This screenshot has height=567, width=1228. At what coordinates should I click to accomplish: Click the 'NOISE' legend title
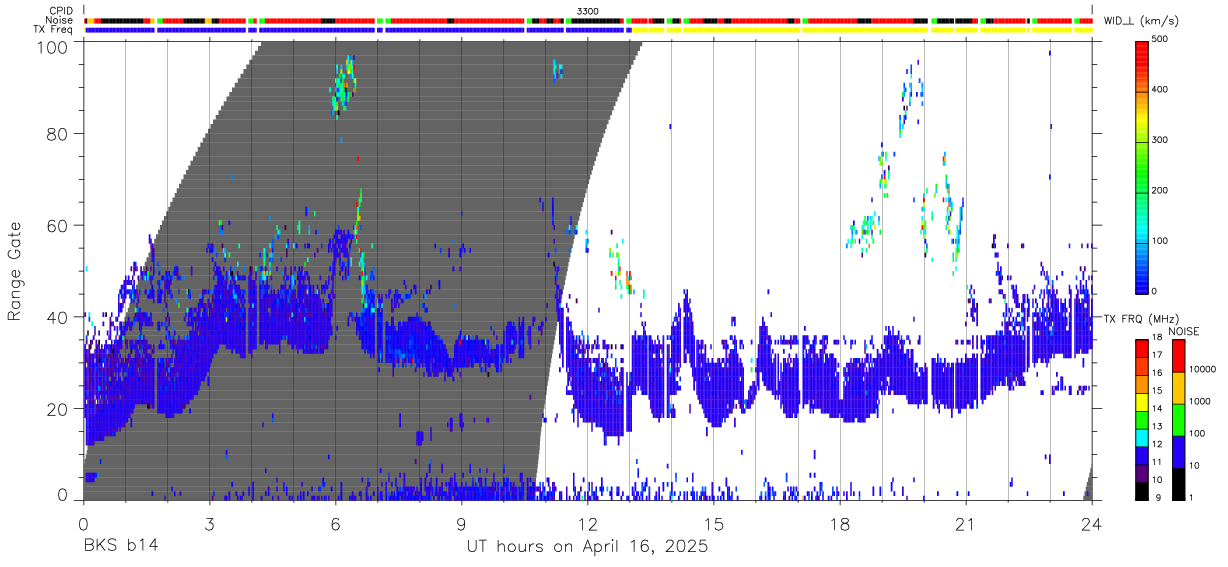point(1185,331)
